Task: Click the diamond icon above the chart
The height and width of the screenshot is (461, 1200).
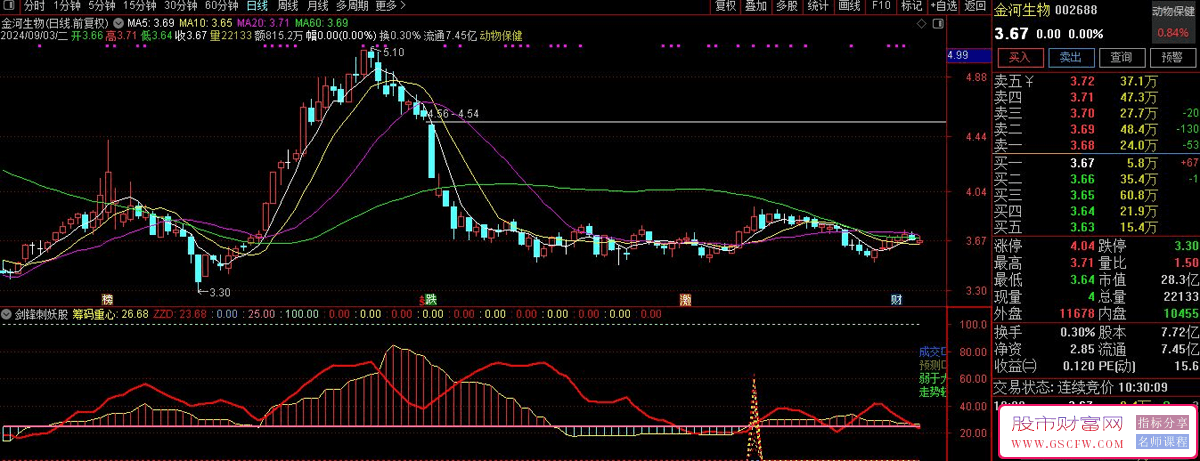Action: (x=922, y=21)
